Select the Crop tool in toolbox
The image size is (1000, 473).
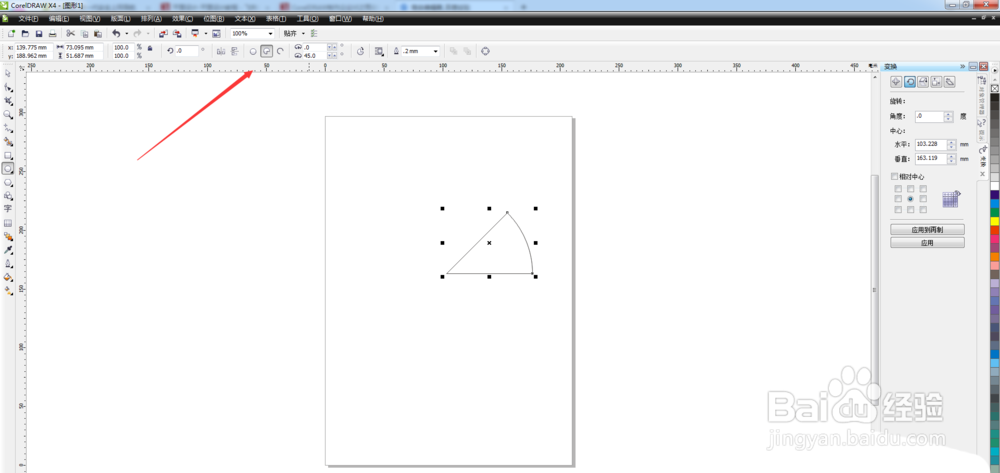click(8, 101)
